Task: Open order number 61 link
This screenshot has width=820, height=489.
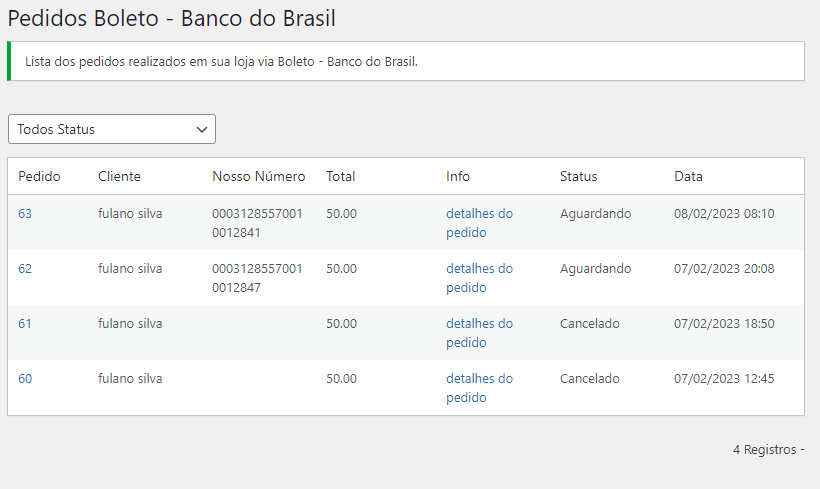Action: [25, 323]
